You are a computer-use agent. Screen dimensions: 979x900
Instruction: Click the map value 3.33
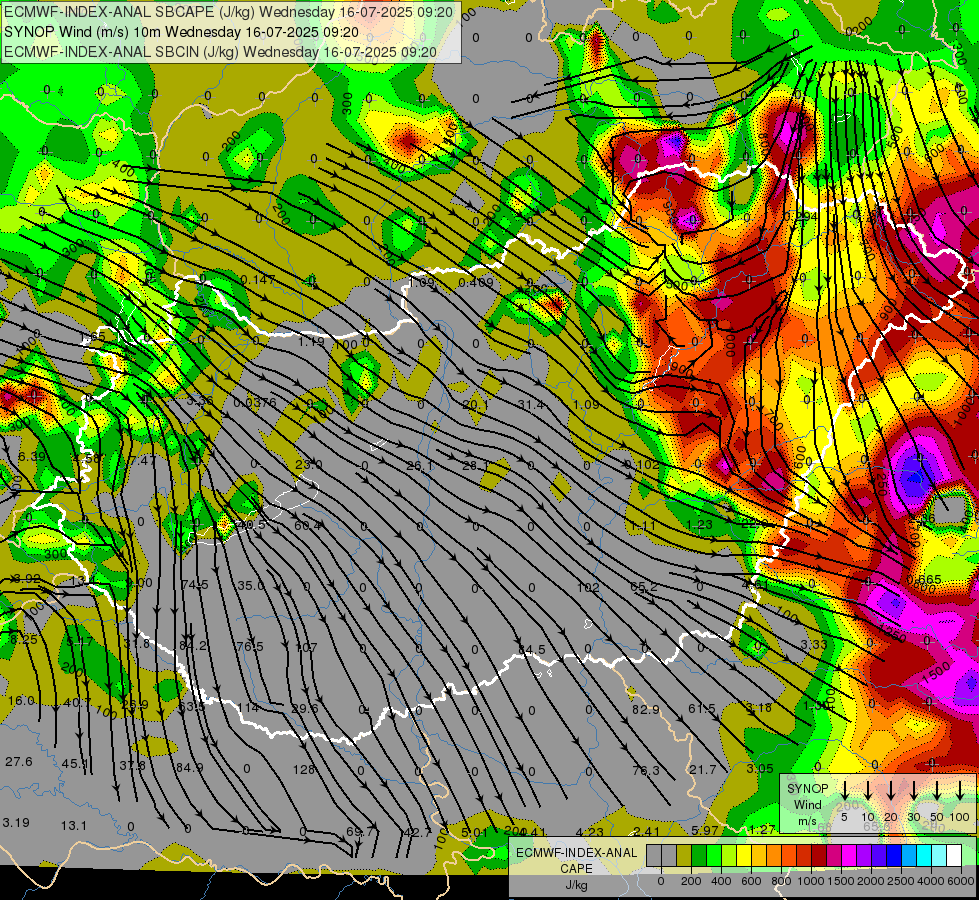(x=814, y=645)
